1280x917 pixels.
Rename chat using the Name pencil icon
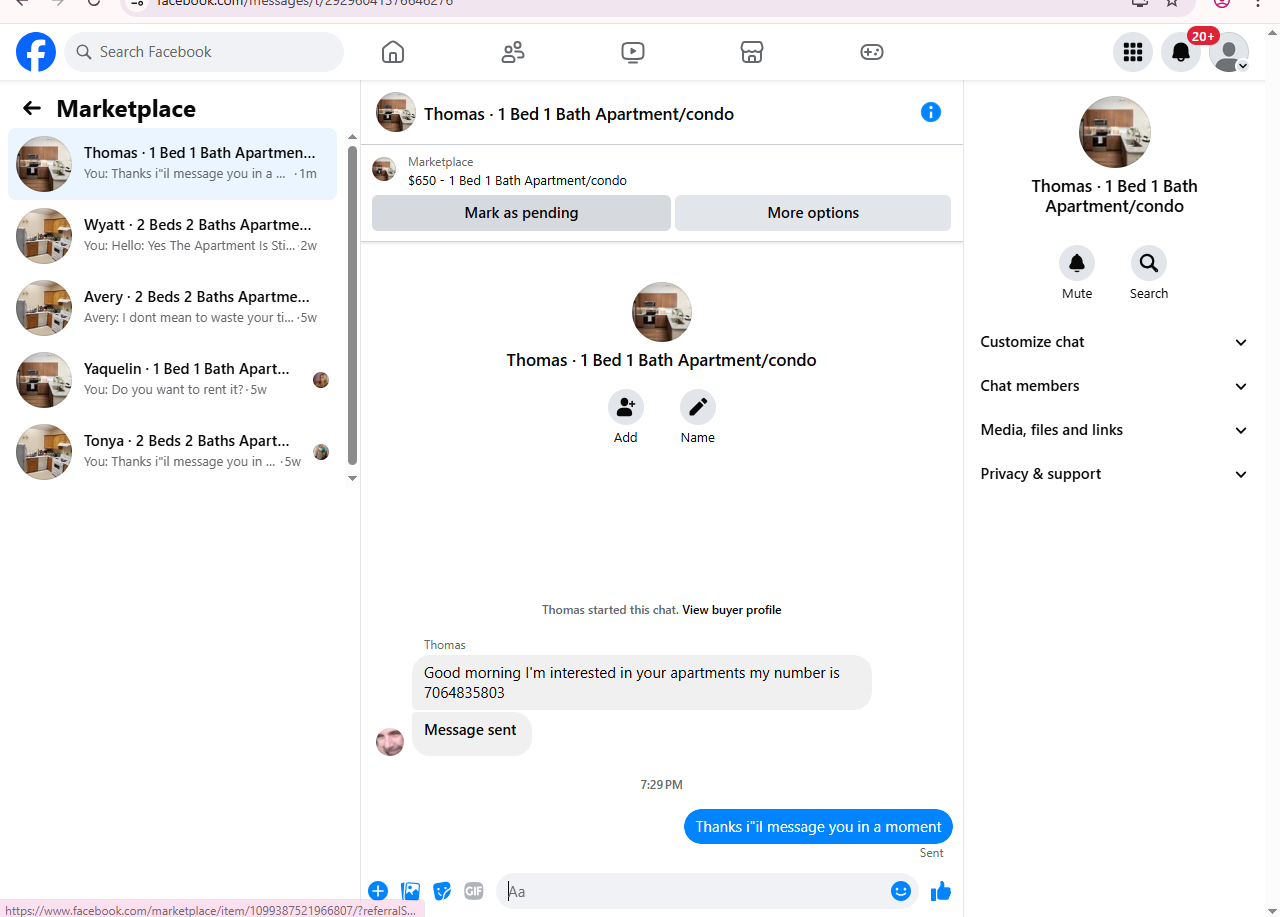[x=698, y=407]
